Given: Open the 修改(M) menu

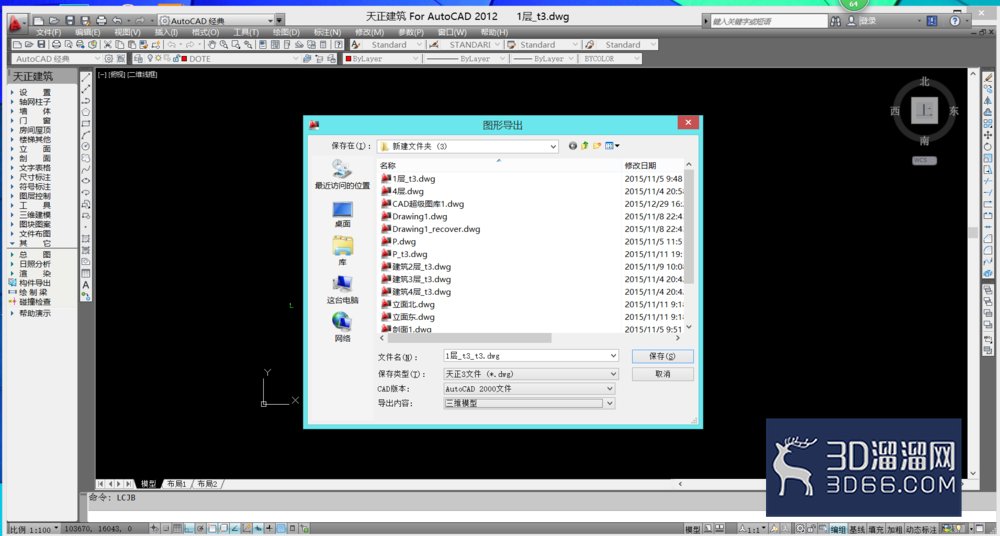Looking at the screenshot, I should [370, 32].
